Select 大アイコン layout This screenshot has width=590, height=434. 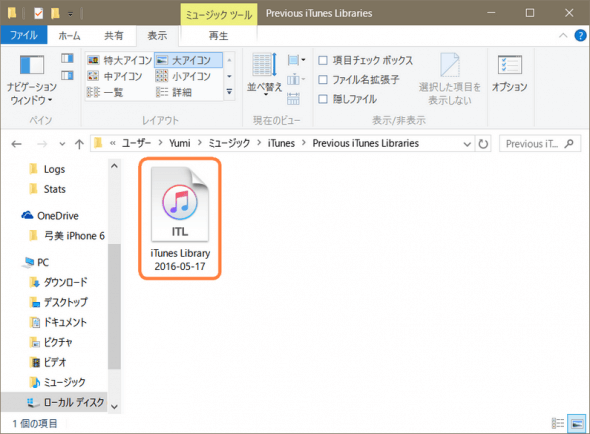pyautogui.click(x=188, y=60)
